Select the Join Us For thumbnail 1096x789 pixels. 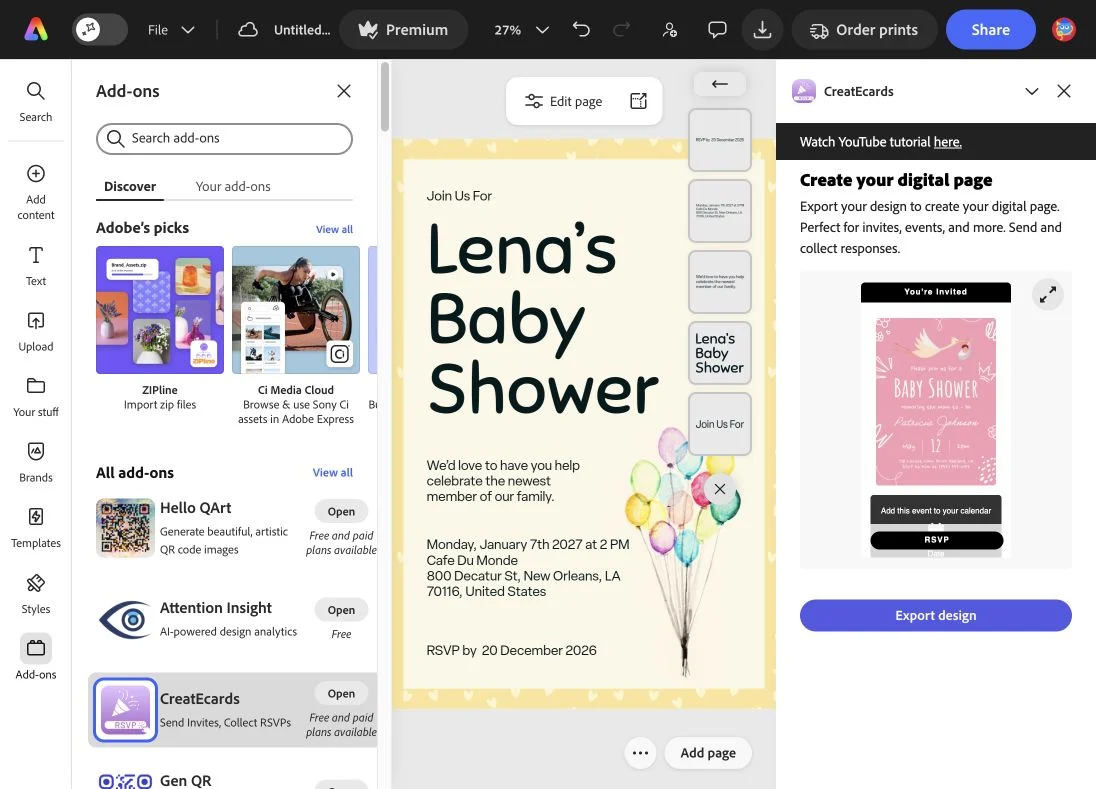[x=719, y=424]
